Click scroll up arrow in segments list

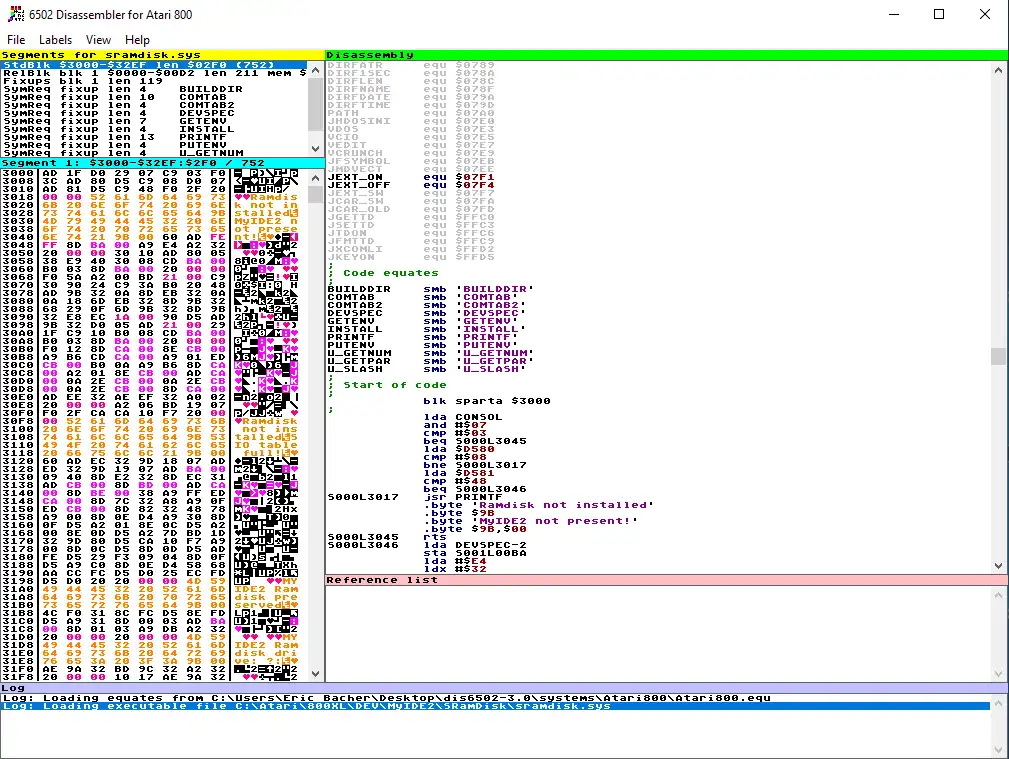[x=315, y=69]
